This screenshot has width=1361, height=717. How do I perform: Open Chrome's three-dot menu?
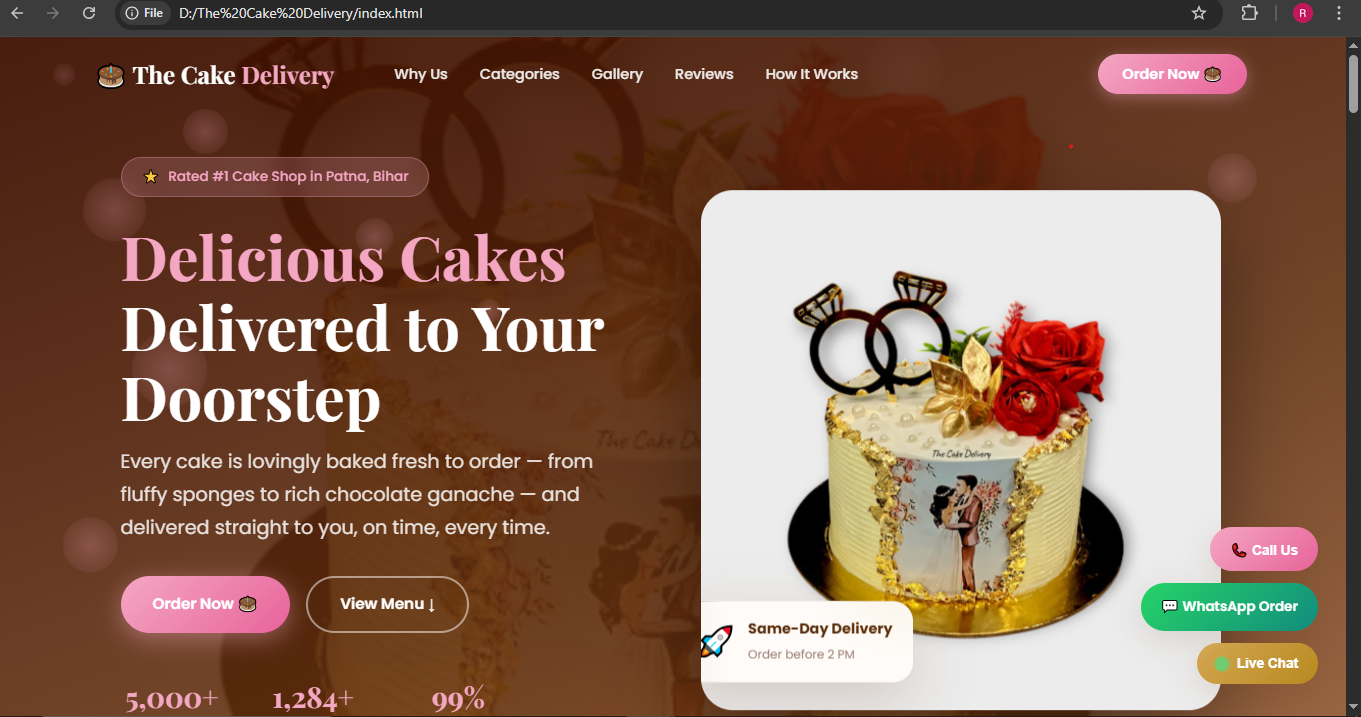click(x=1339, y=13)
